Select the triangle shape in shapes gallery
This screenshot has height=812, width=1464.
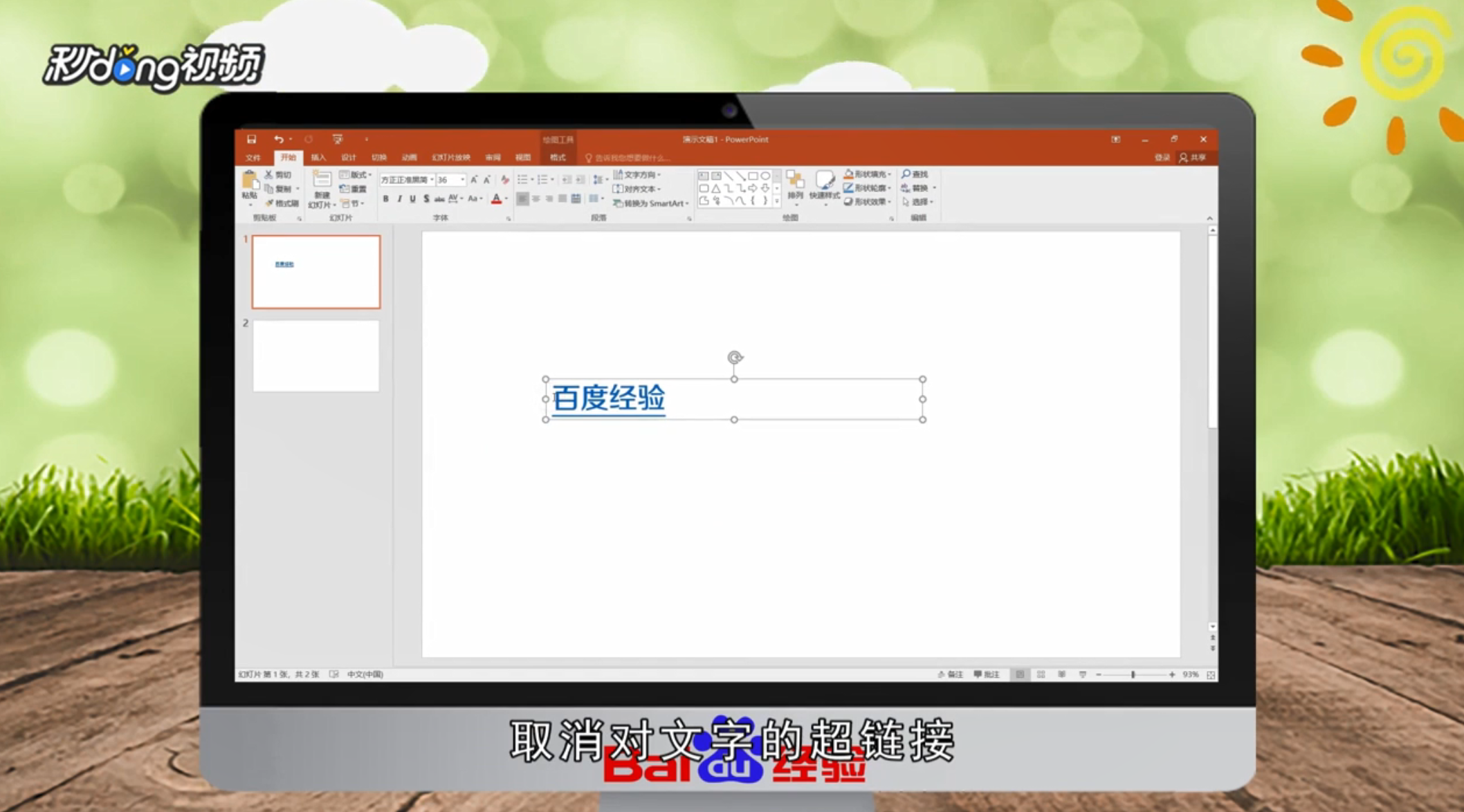point(716,188)
